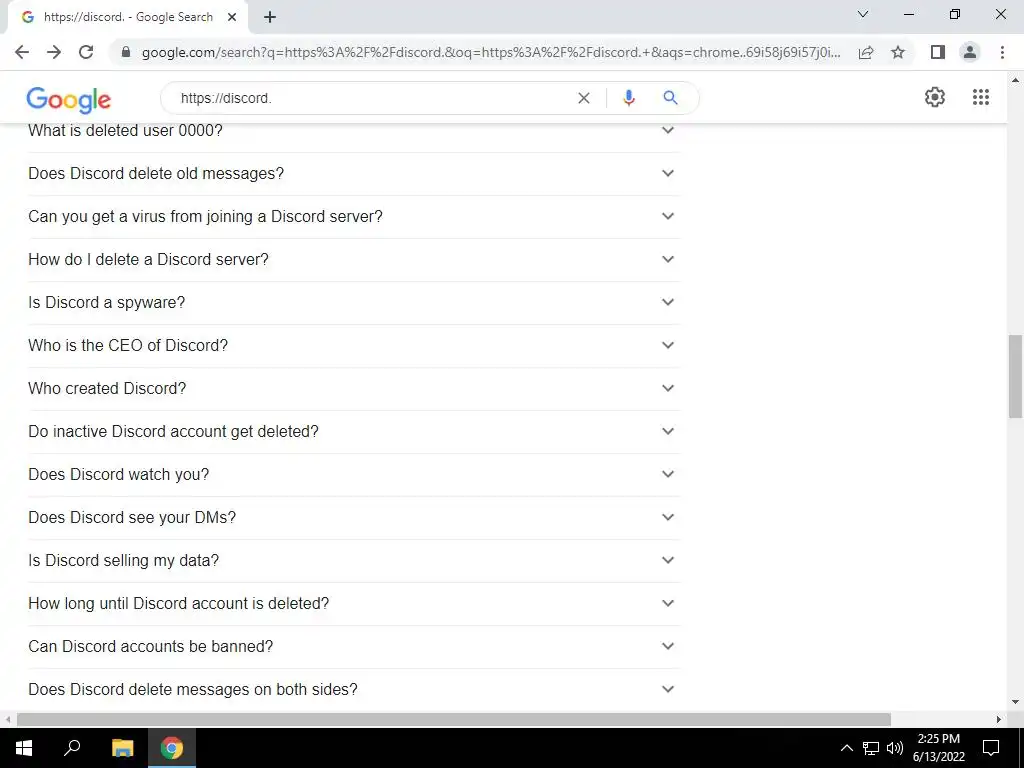Open the Chrome profile avatar
The image size is (1024, 768).
pyautogui.click(x=970, y=52)
